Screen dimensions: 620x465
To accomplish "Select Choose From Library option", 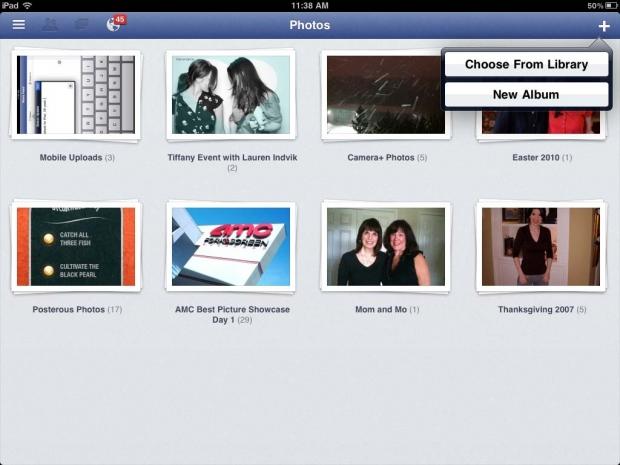I will 526,64.
